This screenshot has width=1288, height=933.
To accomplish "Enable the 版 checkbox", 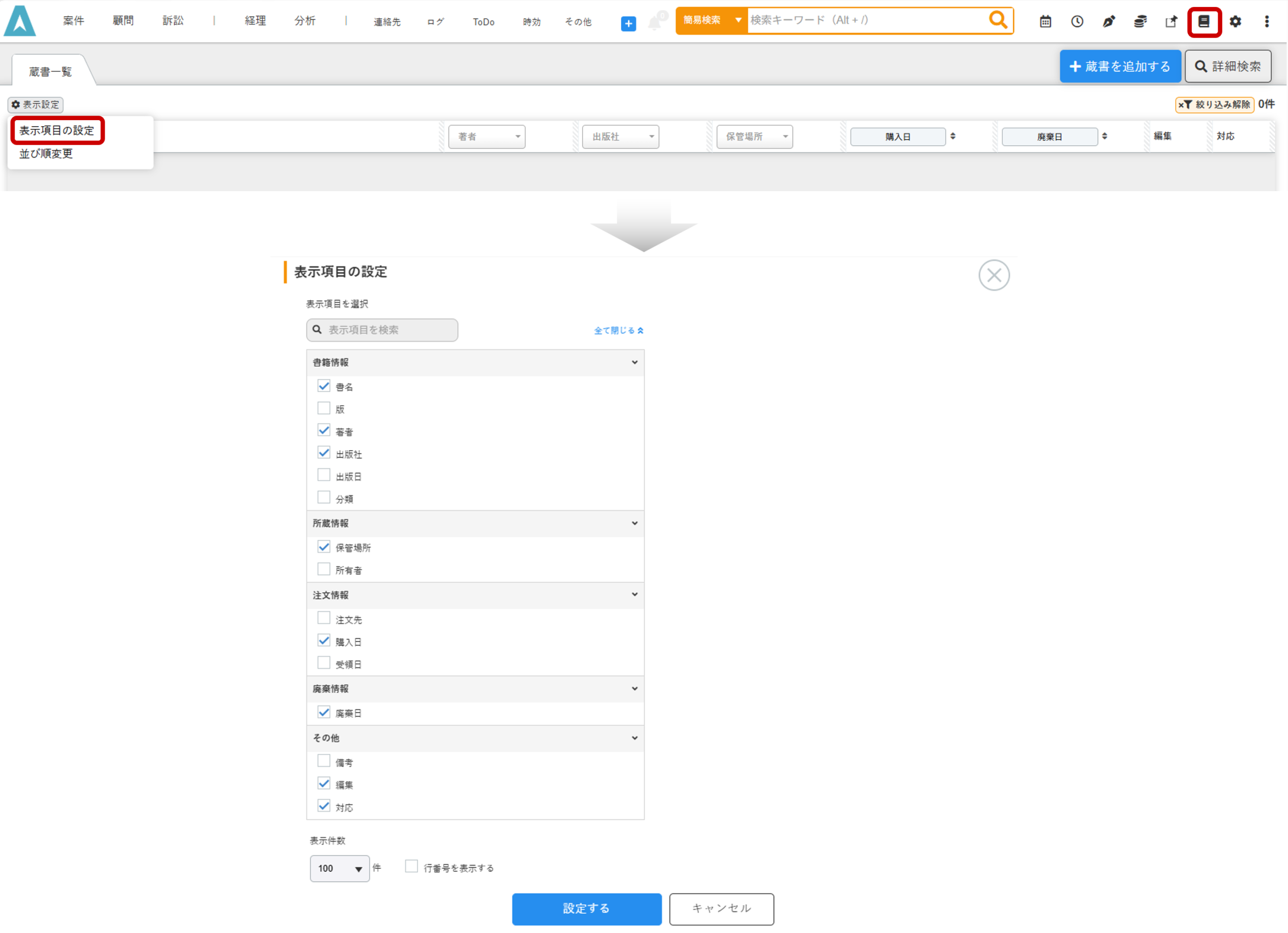I will 324,408.
